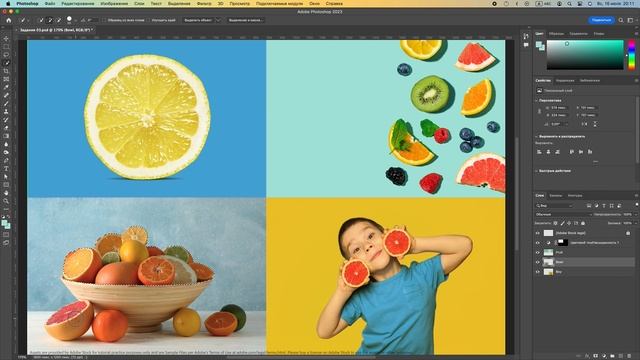Select the Rectangular Marquee tool
This screenshot has width=640, height=360.
tap(6, 47)
